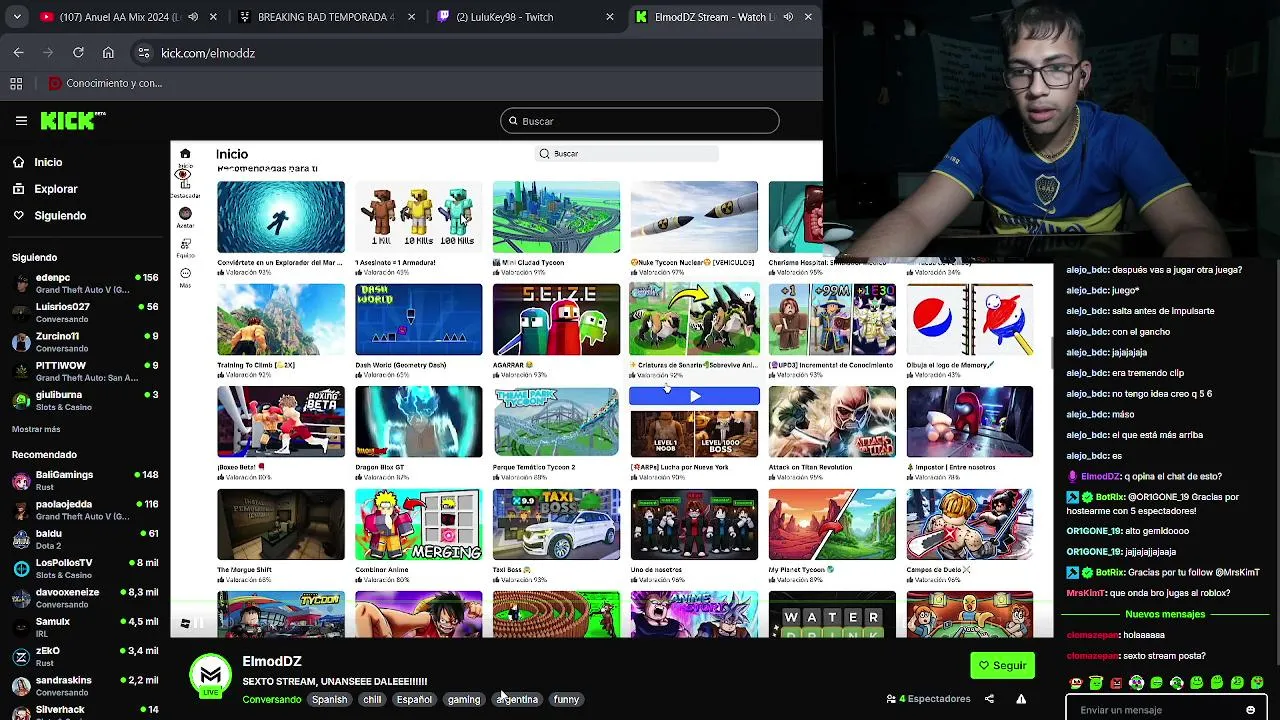
Task: Switch to BREAKING BAD TEMPORADA 4 tab
Action: point(326,17)
